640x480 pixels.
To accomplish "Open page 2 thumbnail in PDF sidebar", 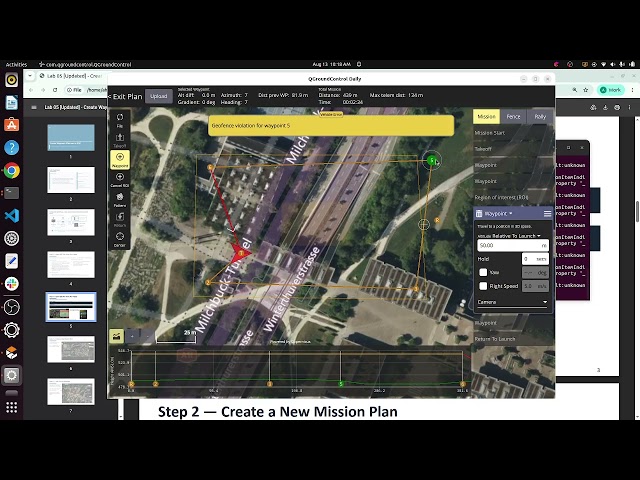I will 71,180.
